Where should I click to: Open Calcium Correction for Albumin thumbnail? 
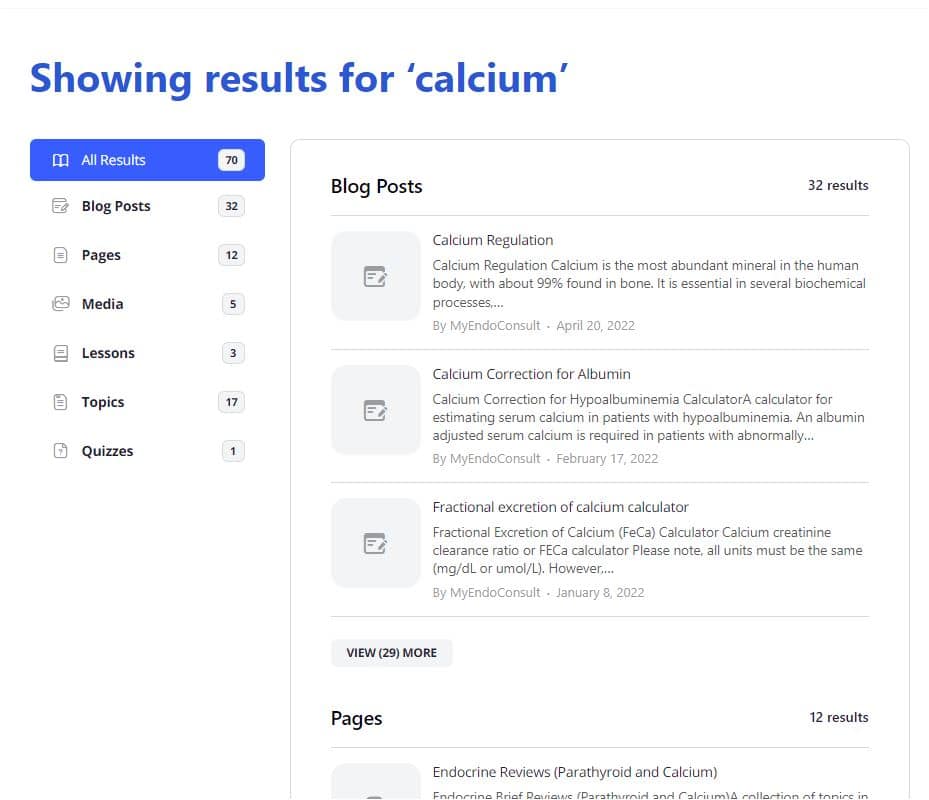coord(375,410)
